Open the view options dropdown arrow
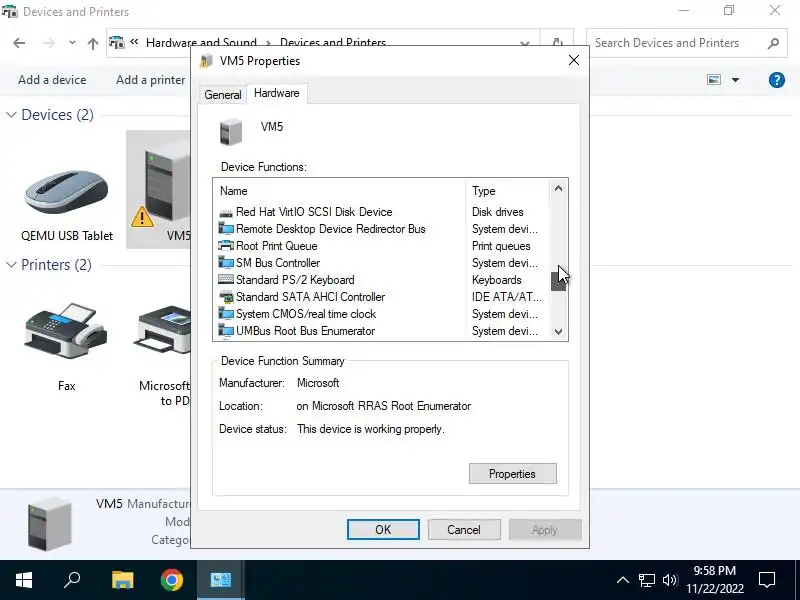The height and width of the screenshot is (600, 800). 735,80
